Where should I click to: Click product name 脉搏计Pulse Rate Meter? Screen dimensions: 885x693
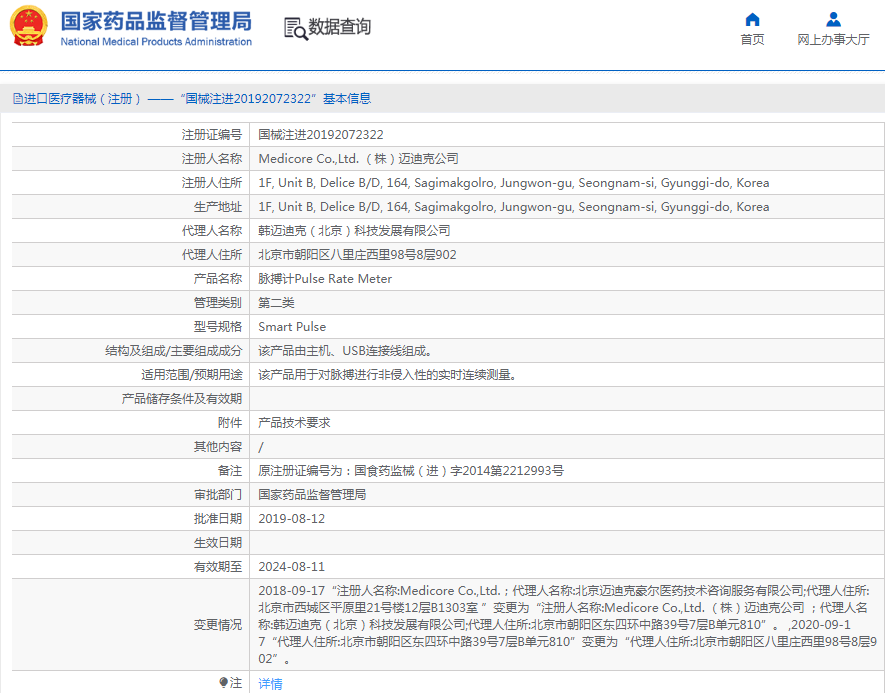point(325,279)
